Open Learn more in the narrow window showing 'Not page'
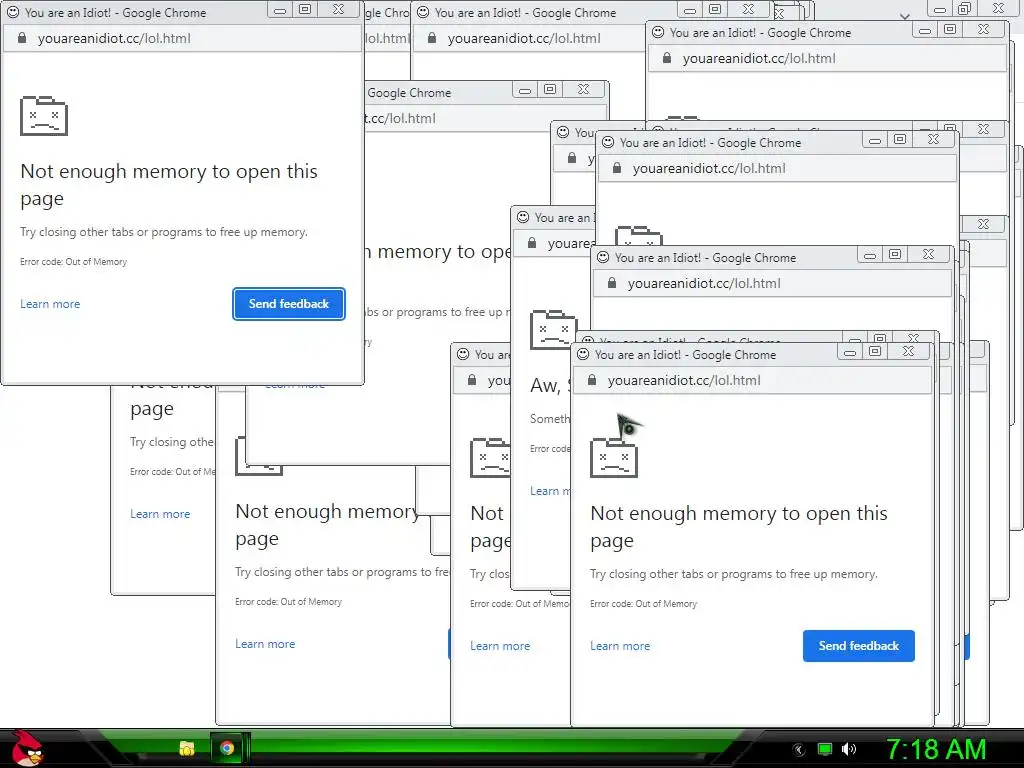Viewport: 1024px width, 768px height. tap(500, 646)
